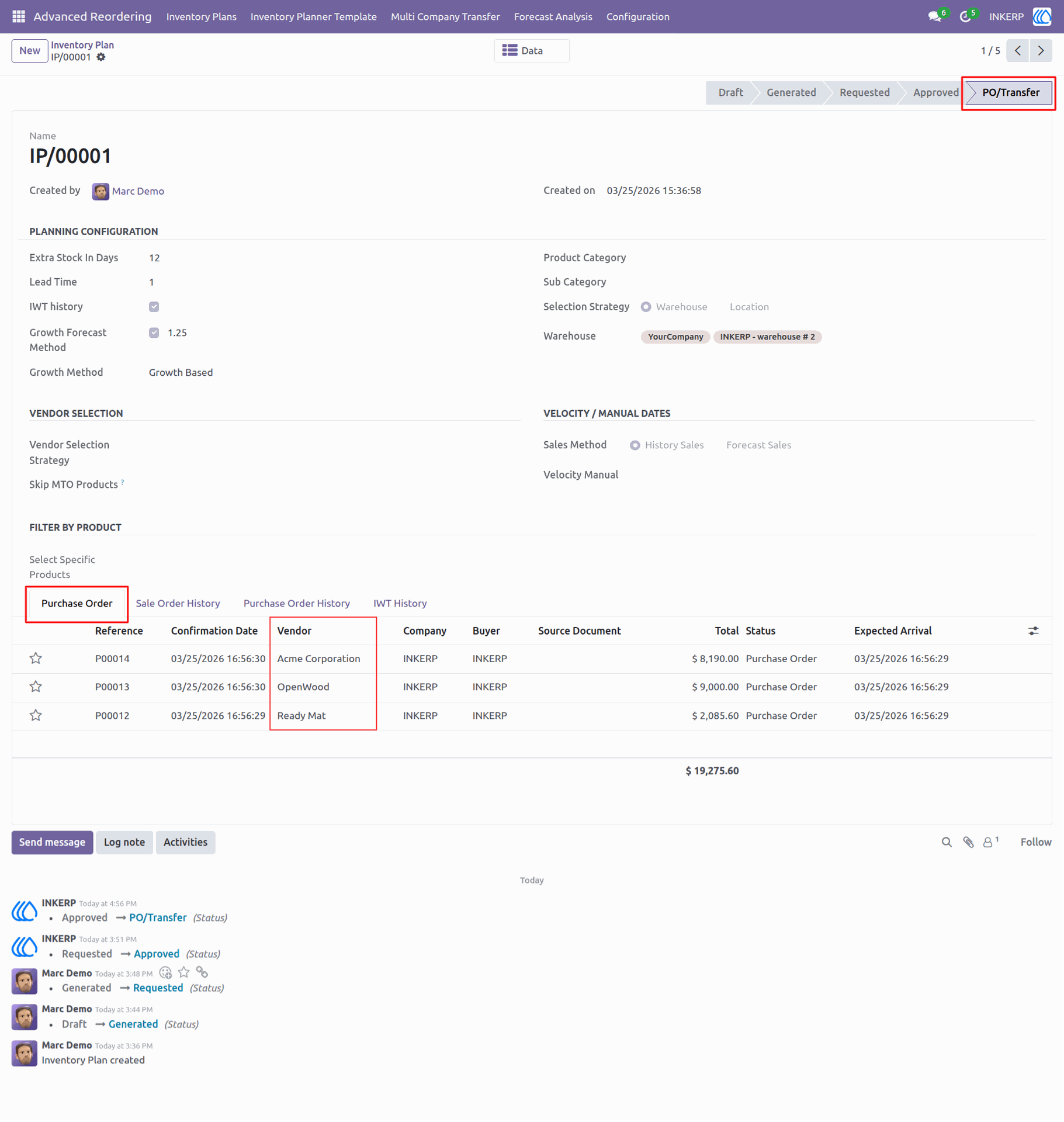The image size is (1064, 1122).
Task: Attach files via paperclip icon
Action: 968,842
